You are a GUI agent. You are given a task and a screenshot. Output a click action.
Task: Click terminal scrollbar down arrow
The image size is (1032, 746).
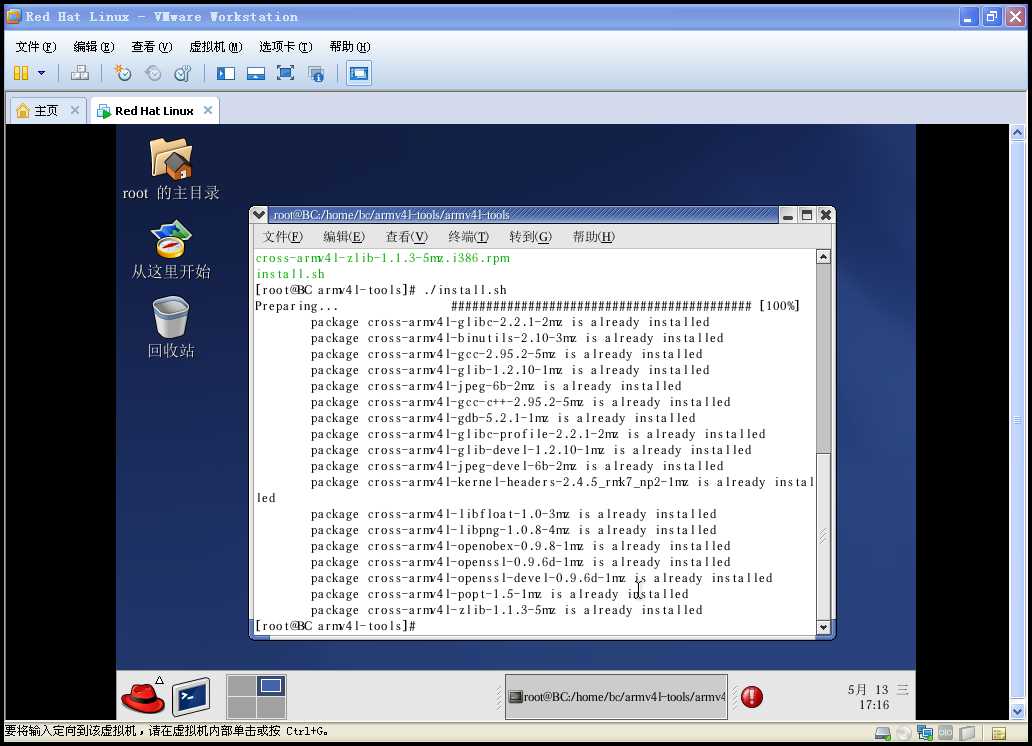(x=823, y=627)
